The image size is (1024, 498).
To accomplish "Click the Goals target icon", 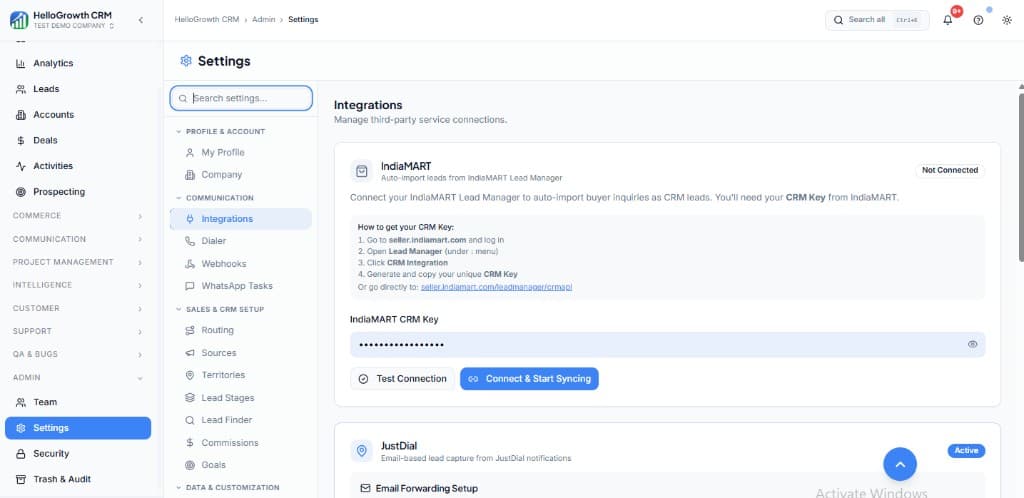I will tap(190, 465).
